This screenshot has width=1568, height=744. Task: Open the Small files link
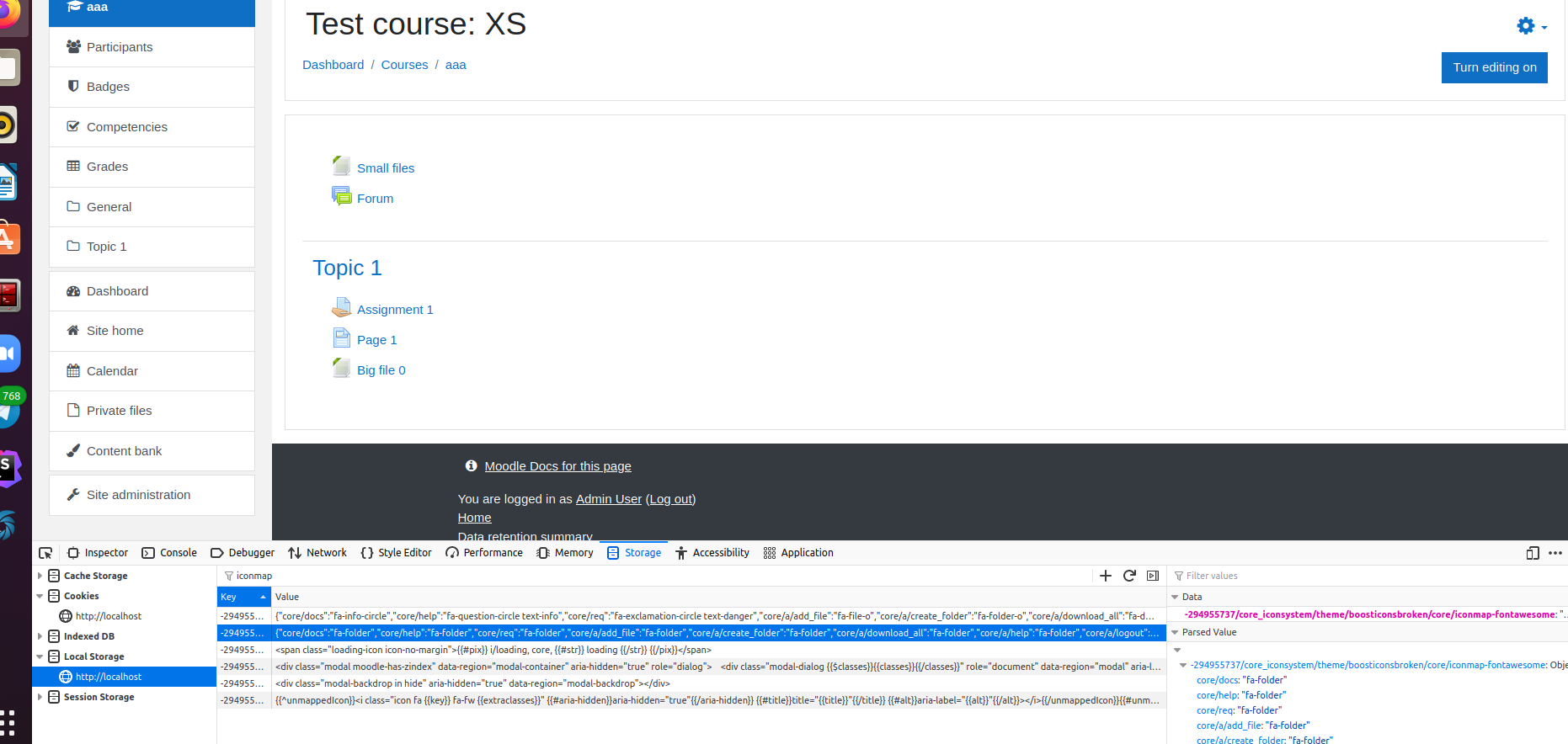click(x=386, y=168)
